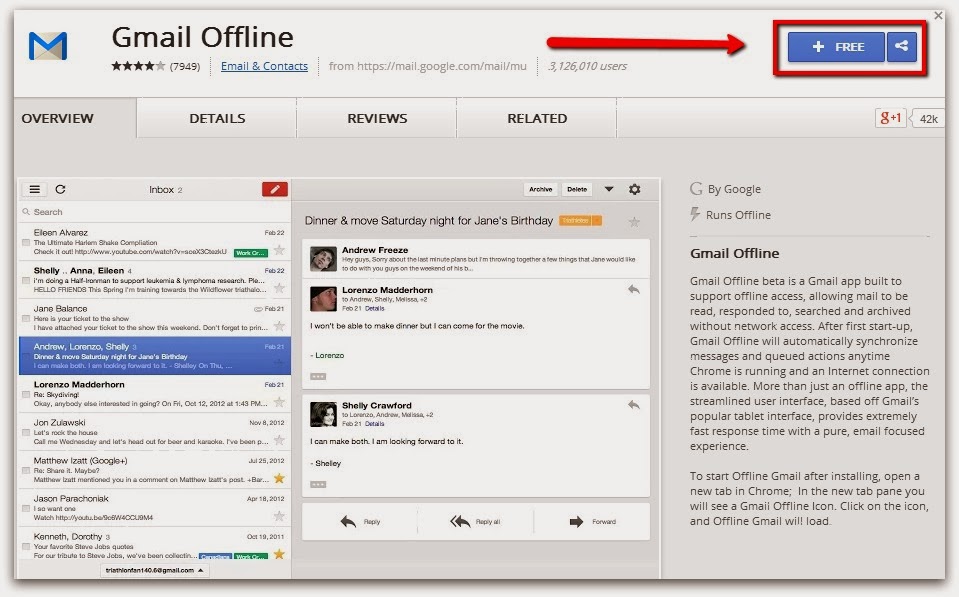Click the Reply all double arrow
959x597 pixels.
461,522
